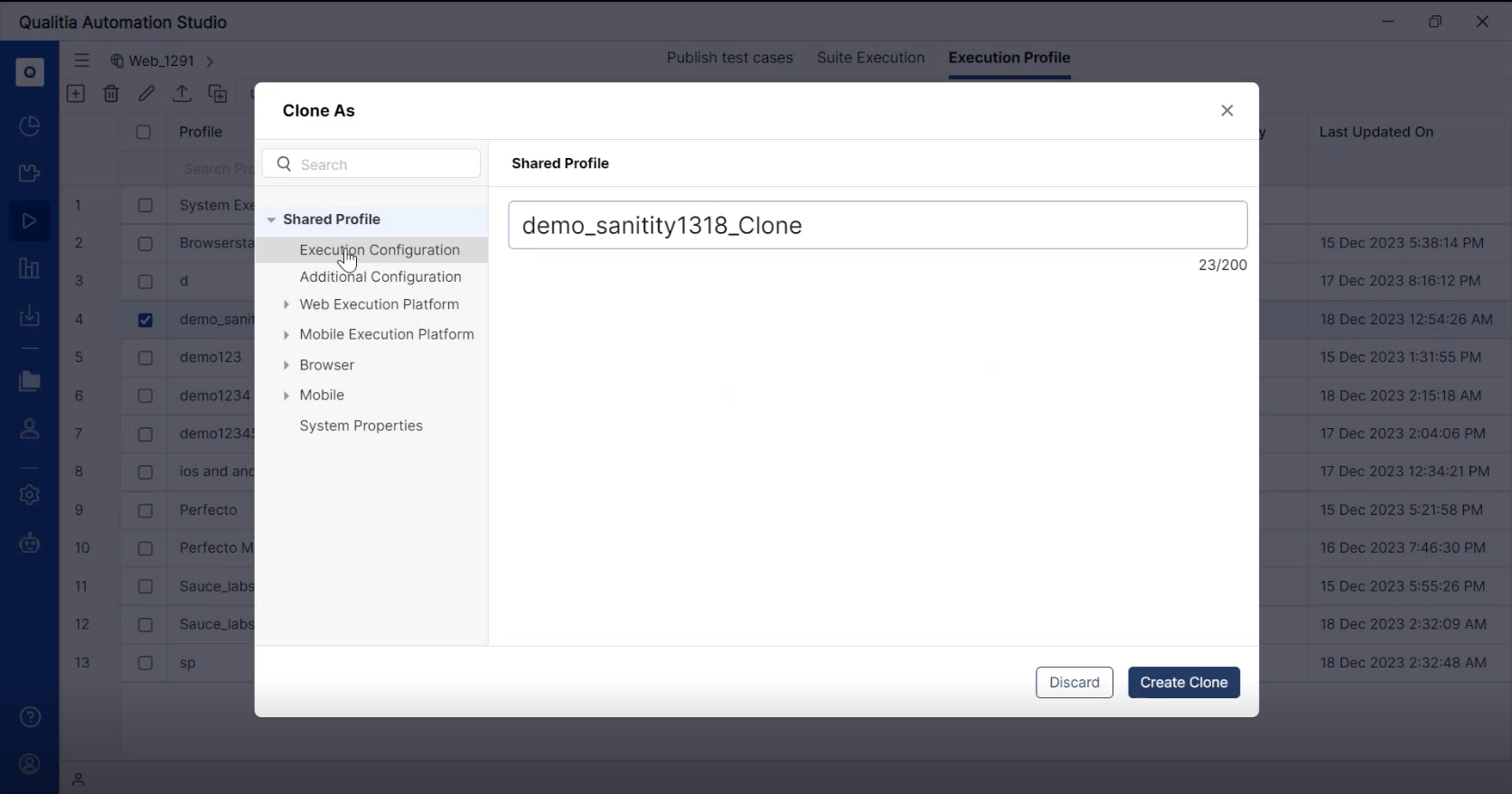Close the Clone As dialog
The height and width of the screenshot is (794, 1512).
coord(1226,110)
